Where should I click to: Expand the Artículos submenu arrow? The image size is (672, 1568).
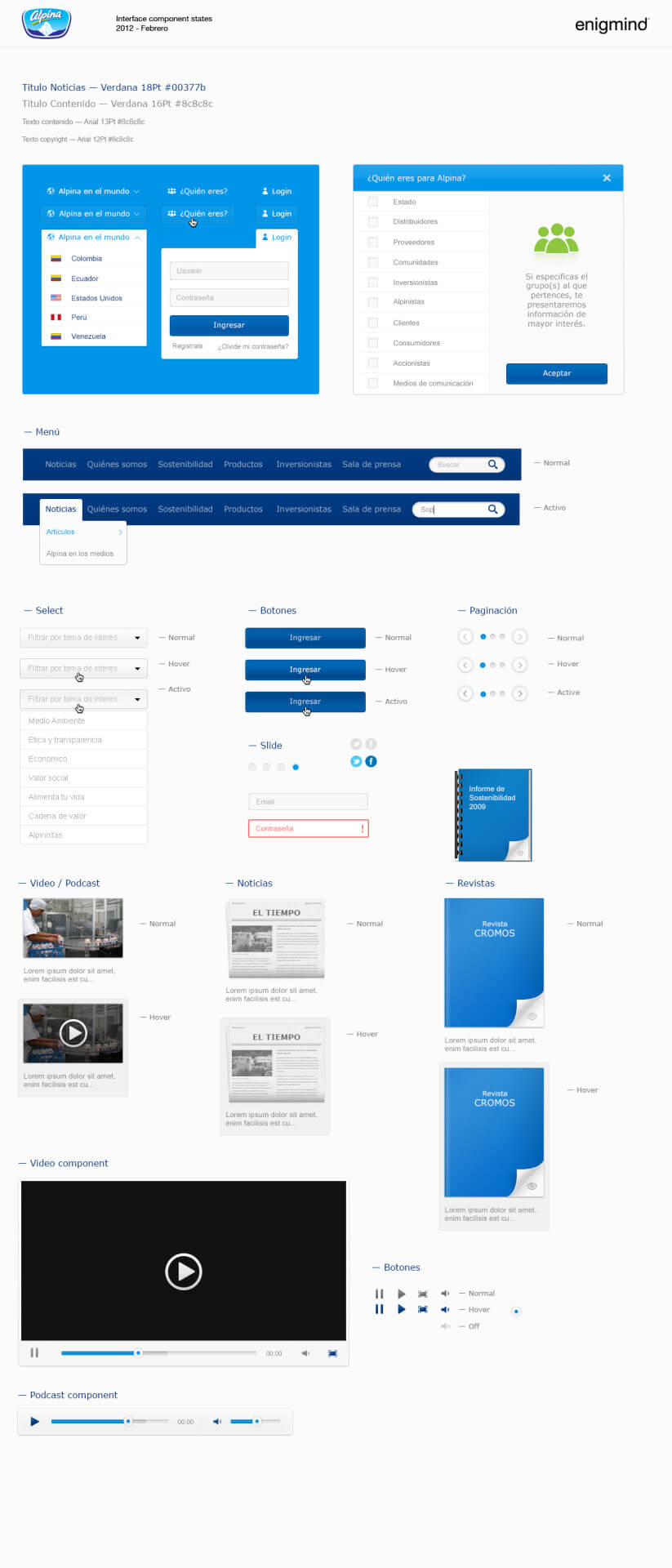[121, 532]
